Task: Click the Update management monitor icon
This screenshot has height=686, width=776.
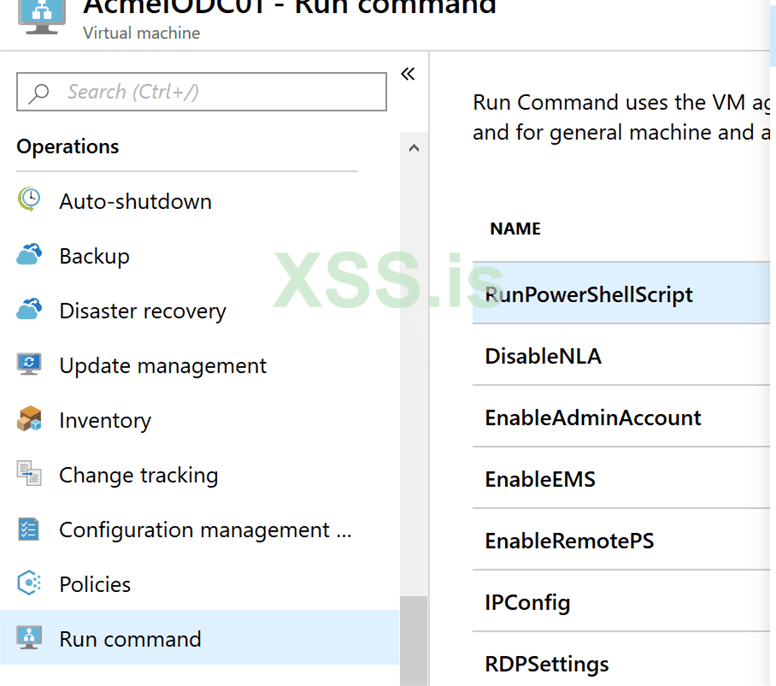Action: click(x=29, y=365)
